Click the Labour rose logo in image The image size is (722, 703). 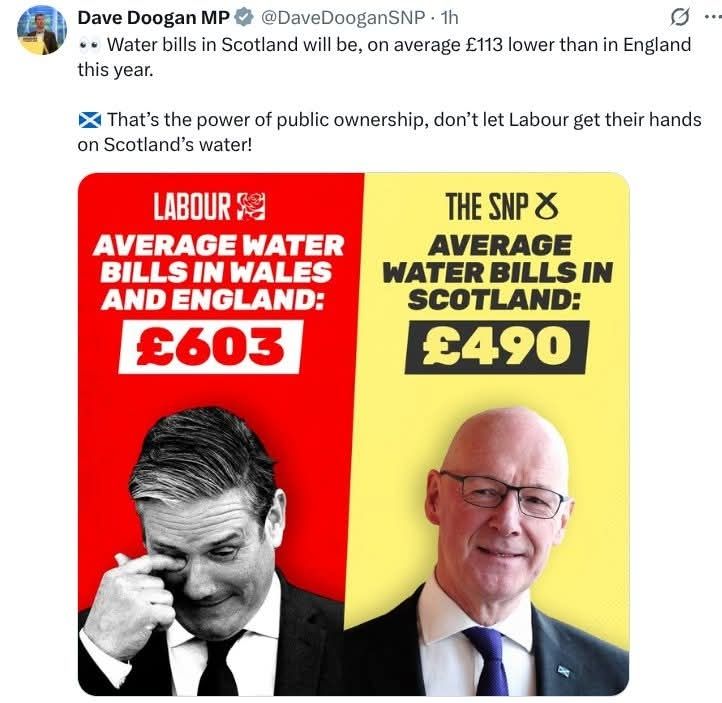click(x=251, y=206)
